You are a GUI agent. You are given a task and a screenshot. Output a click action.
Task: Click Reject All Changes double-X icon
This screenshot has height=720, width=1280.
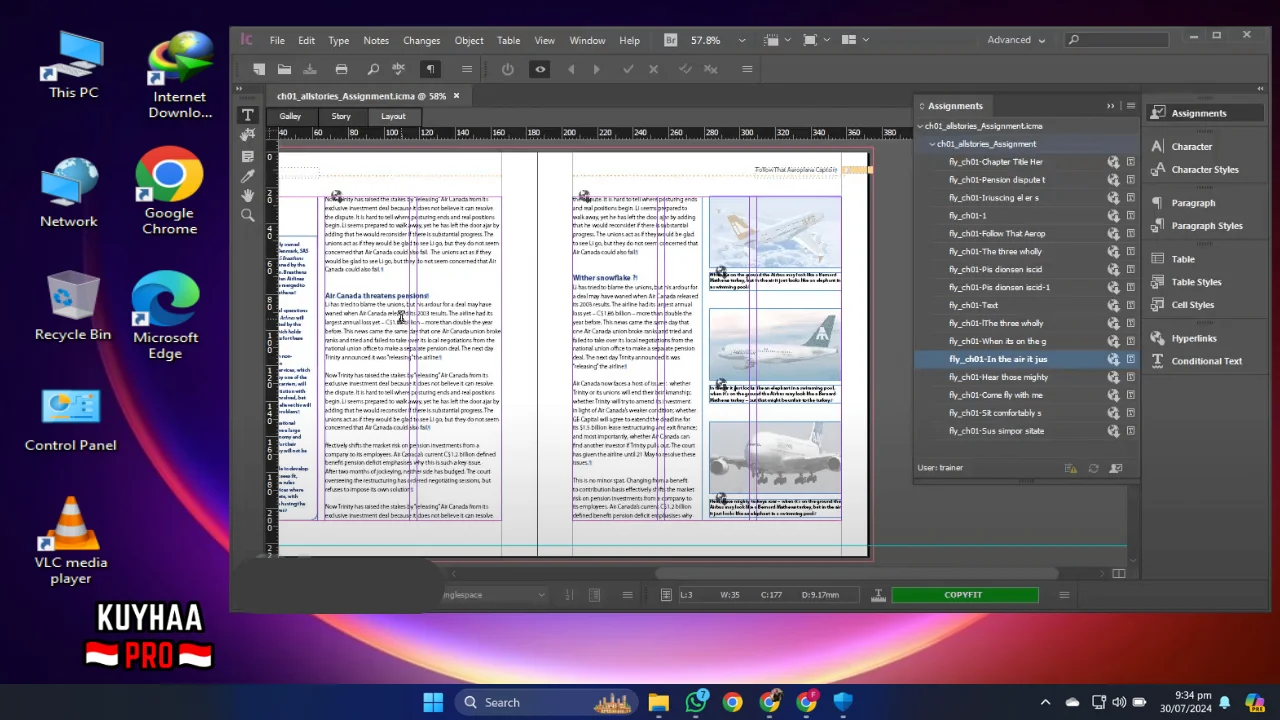tap(711, 69)
